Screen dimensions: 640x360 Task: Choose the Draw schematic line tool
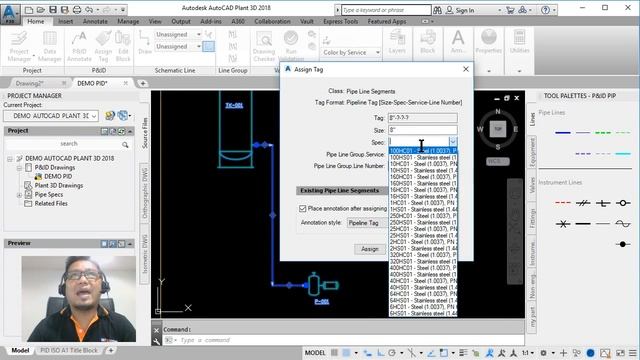144,42
